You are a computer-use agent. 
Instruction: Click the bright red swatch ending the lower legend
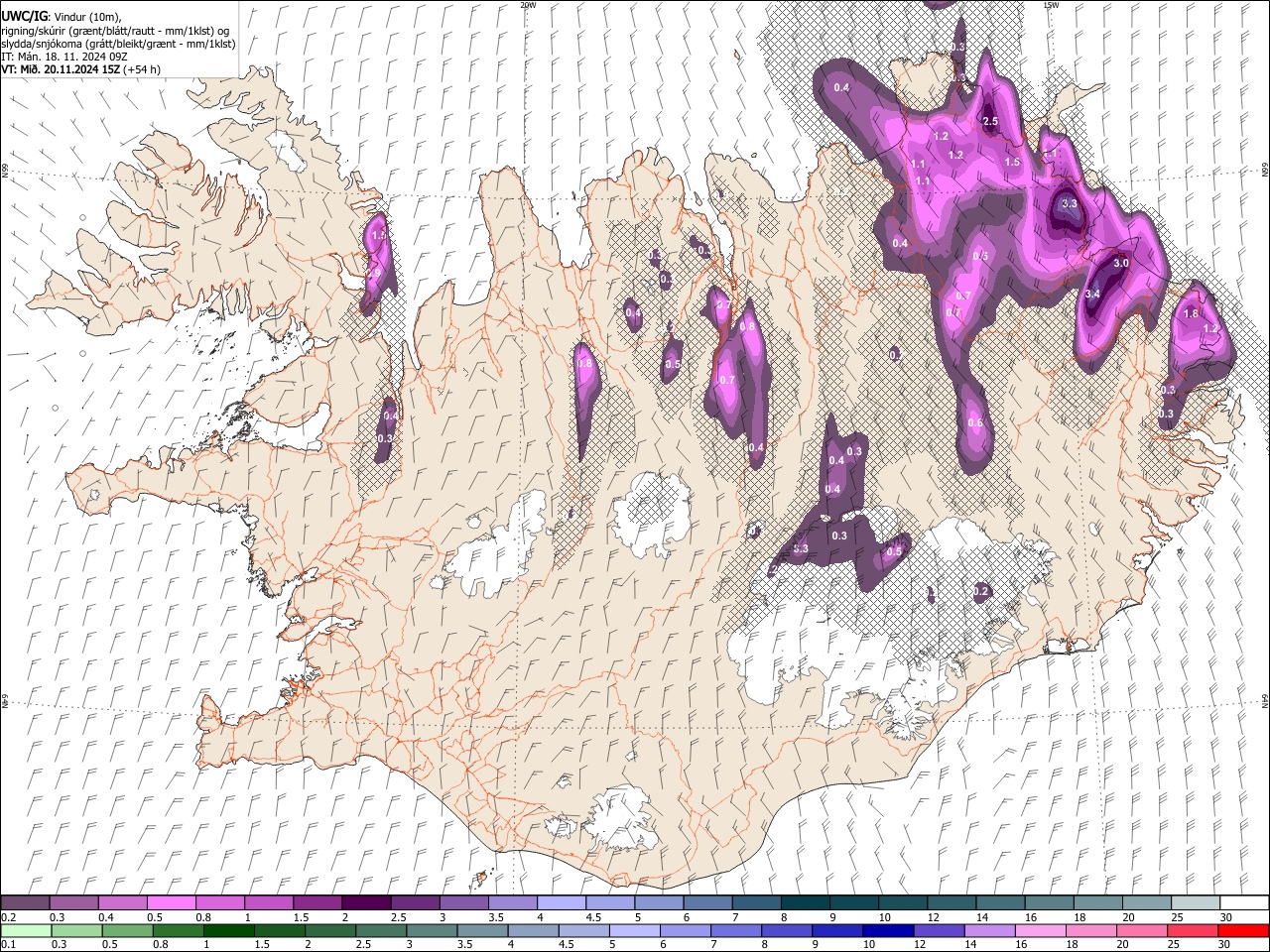click(1243, 931)
